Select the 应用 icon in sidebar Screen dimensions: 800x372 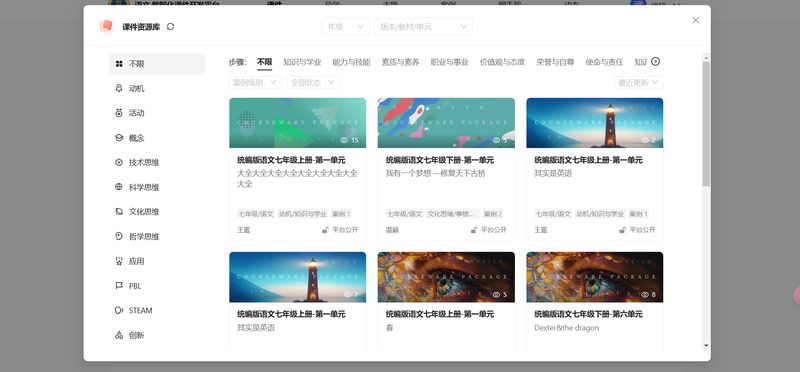119,261
